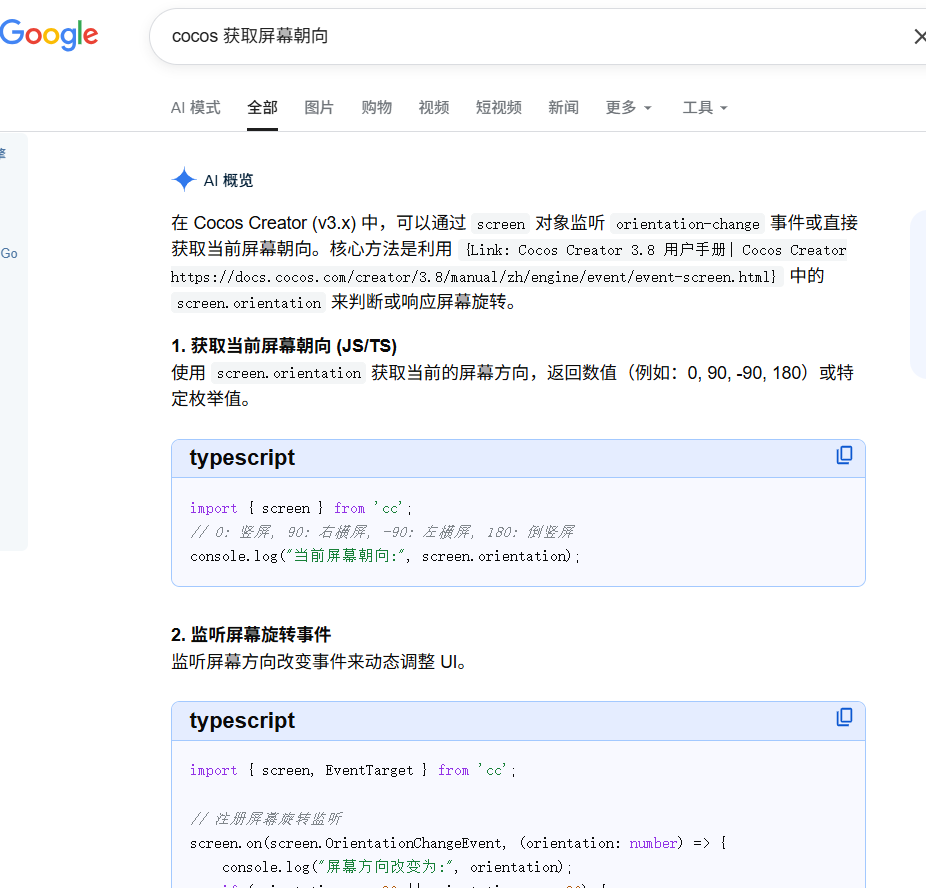Open the 购物 tab

point(376,108)
